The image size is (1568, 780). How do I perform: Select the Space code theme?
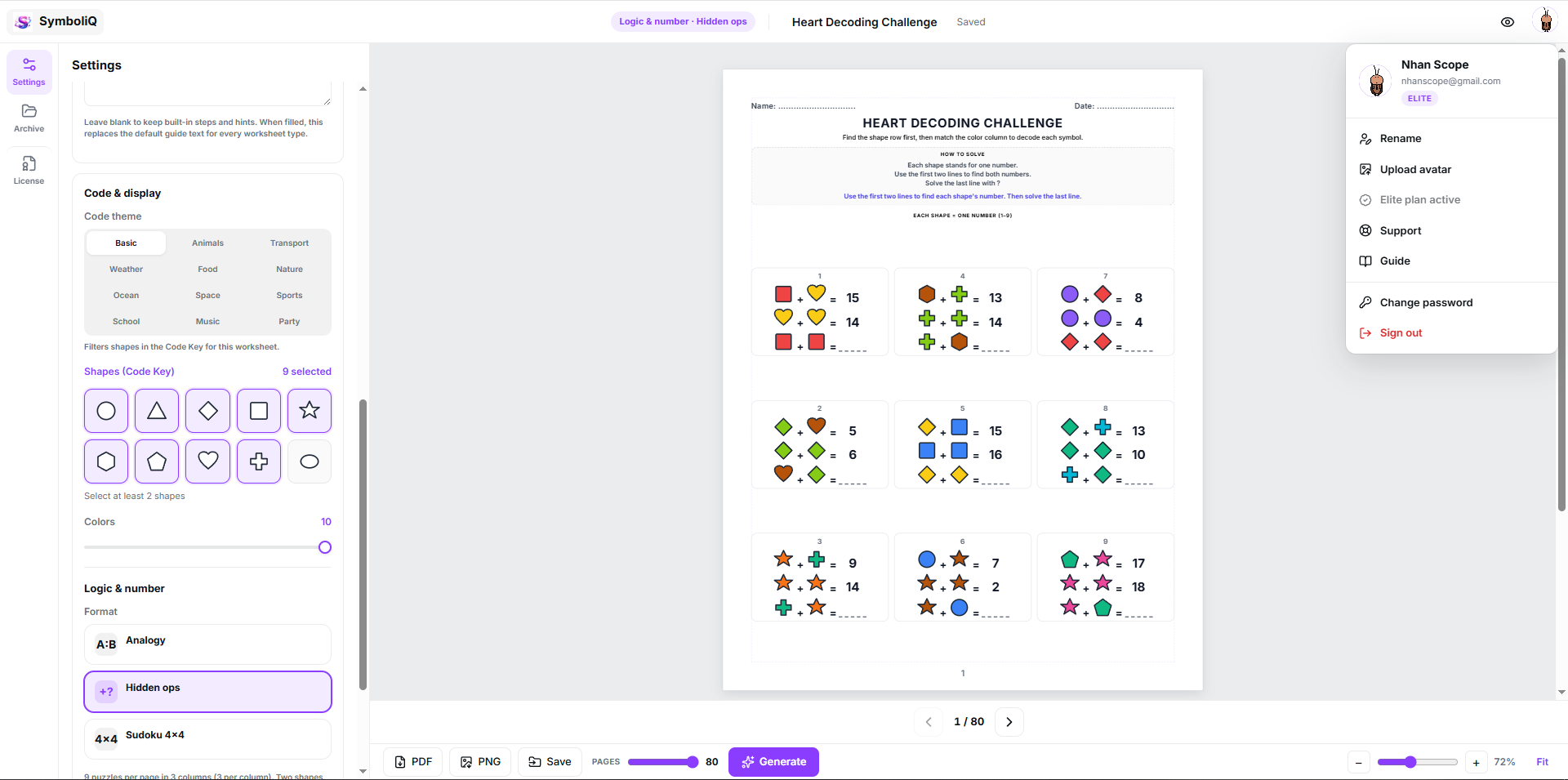coord(207,295)
